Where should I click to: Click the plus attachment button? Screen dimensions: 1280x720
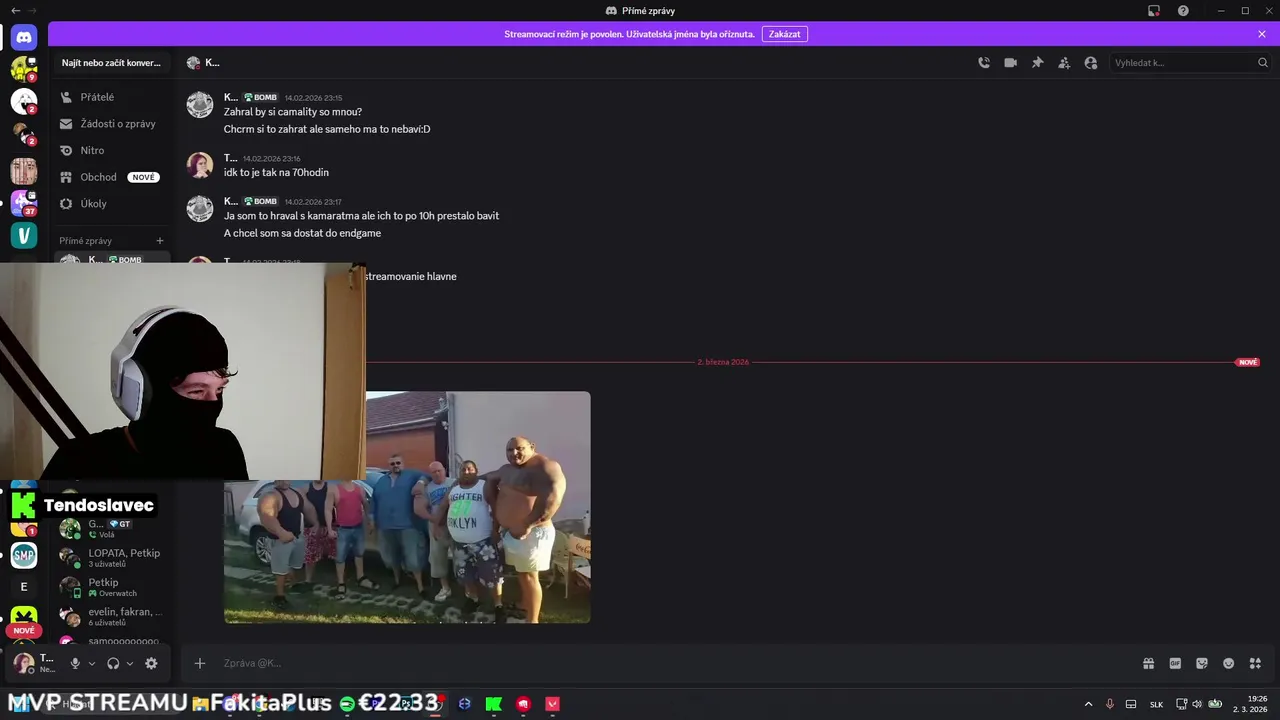[200, 663]
